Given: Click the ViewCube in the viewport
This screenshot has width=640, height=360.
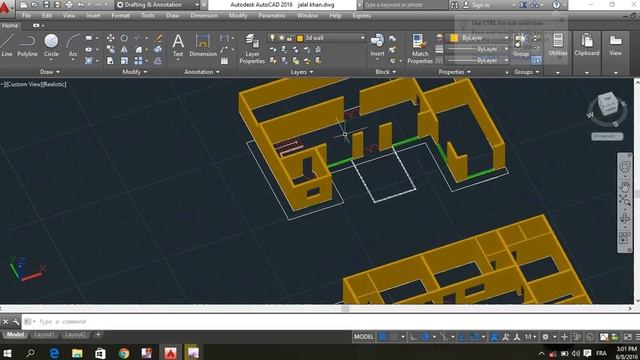Looking at the screenshot, I should click(x=608, y=103).
